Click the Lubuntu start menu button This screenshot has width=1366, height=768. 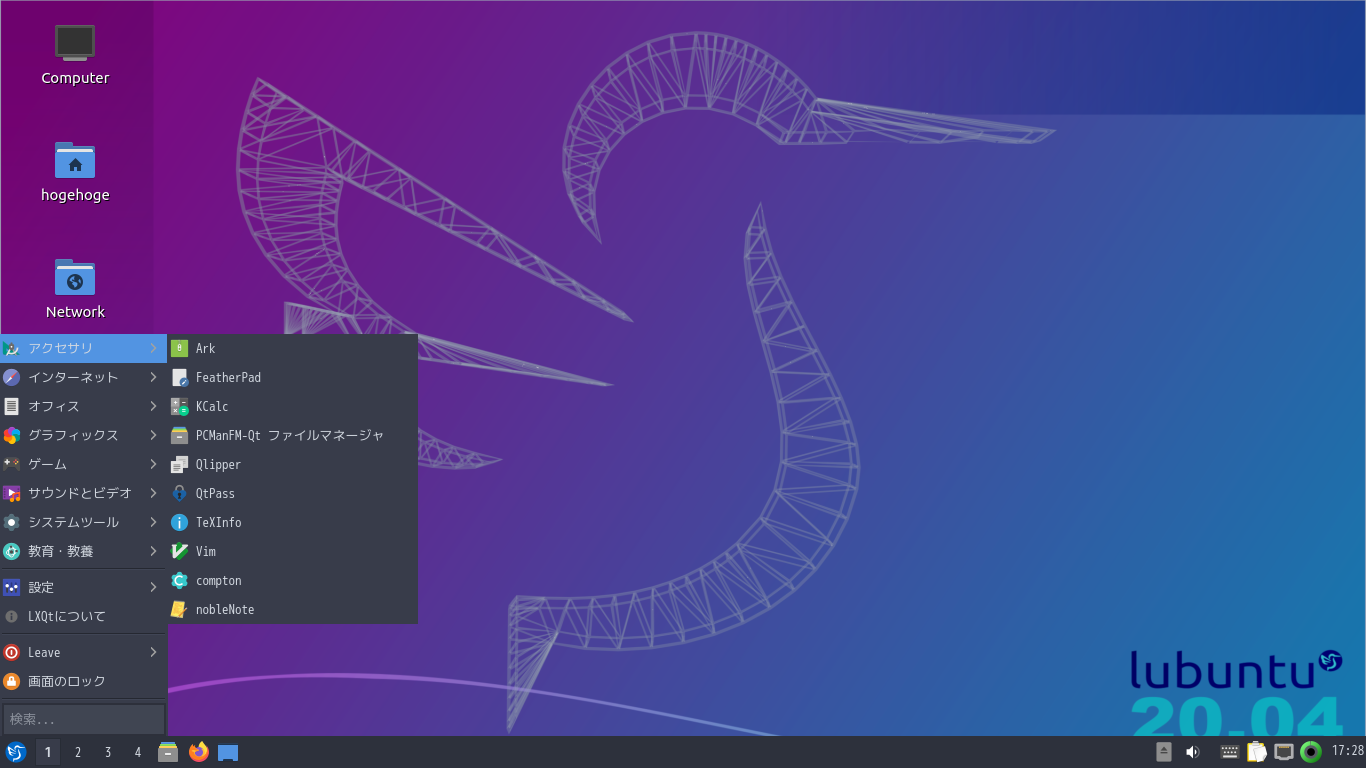pyautogui.click(x=16, y=752)
